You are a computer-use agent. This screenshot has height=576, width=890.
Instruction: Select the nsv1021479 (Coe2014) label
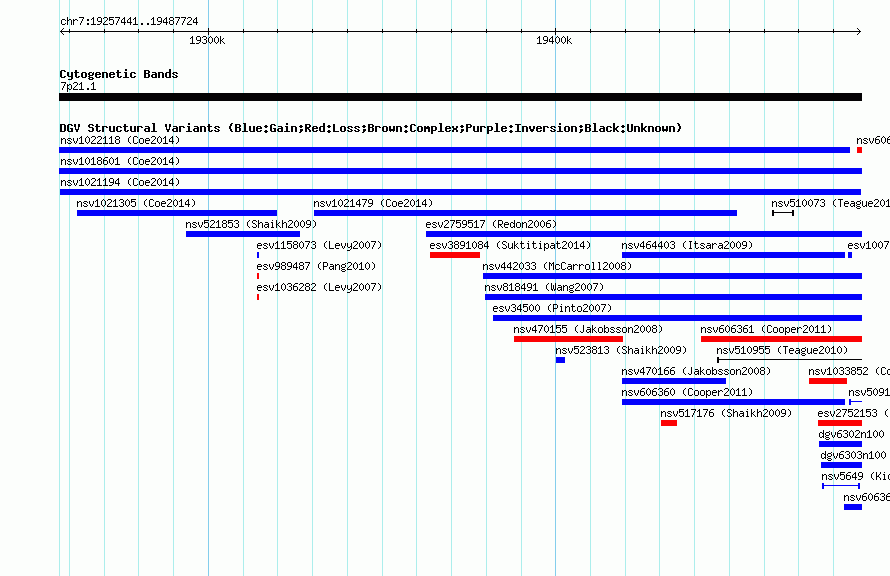click(x=373, y=203)
